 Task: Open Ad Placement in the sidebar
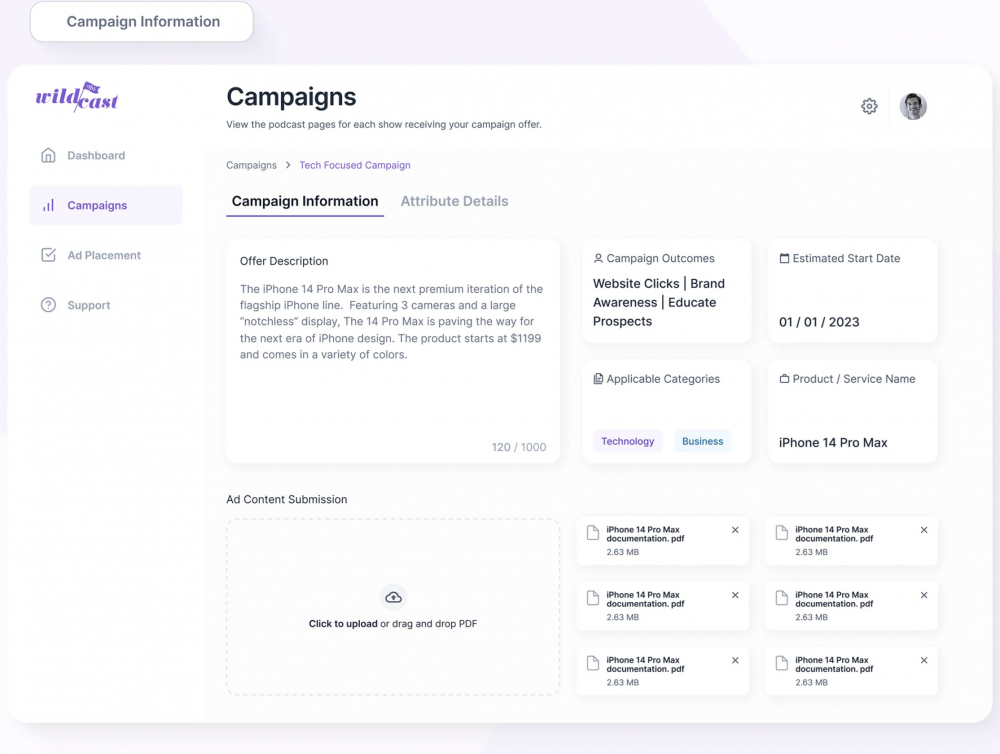106,255
